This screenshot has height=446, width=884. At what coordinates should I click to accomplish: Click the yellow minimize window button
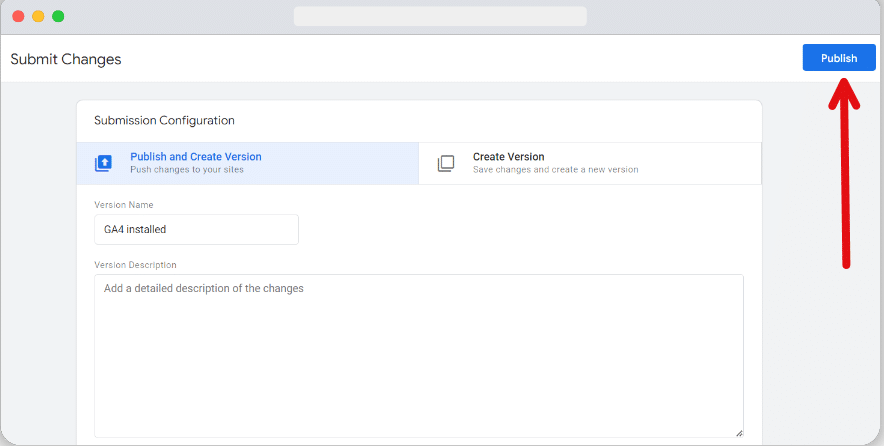pyautogui.click(x=38, y=16)
